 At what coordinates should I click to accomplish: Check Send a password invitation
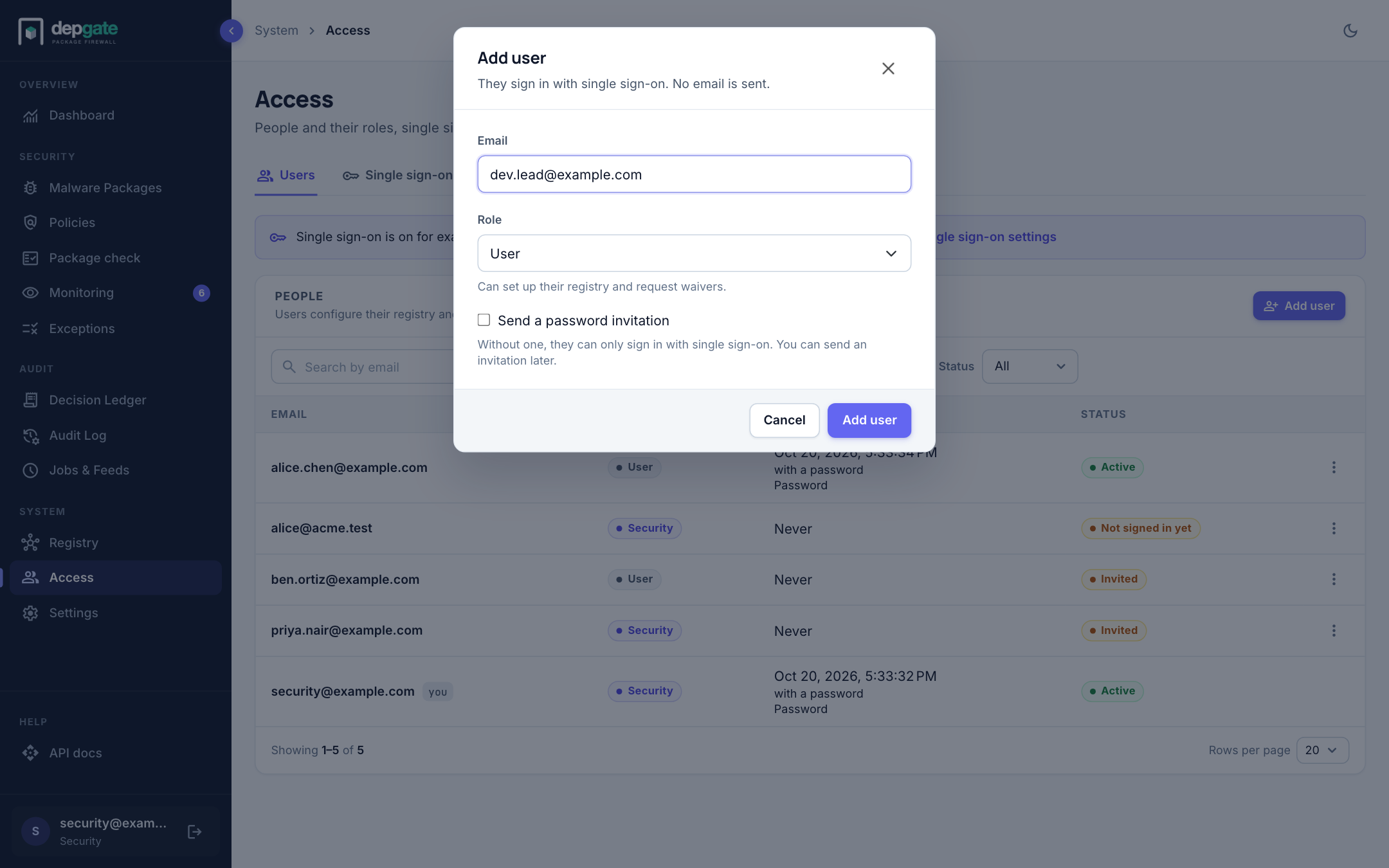tap(484, 320)
